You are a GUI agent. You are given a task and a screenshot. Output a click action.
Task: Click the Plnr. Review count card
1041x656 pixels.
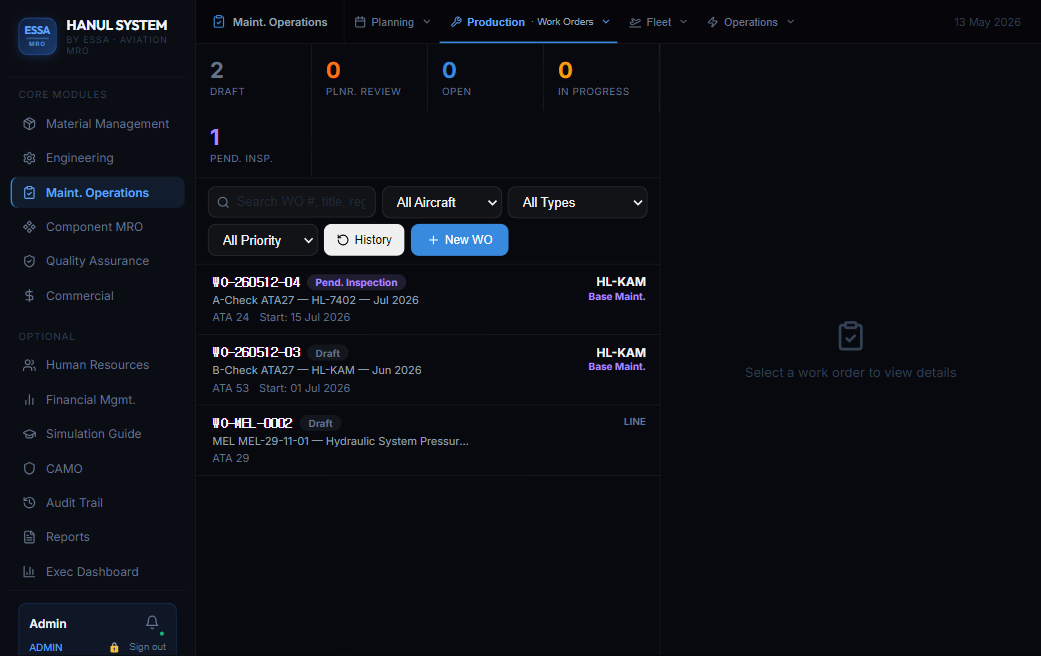coord(369,78)
